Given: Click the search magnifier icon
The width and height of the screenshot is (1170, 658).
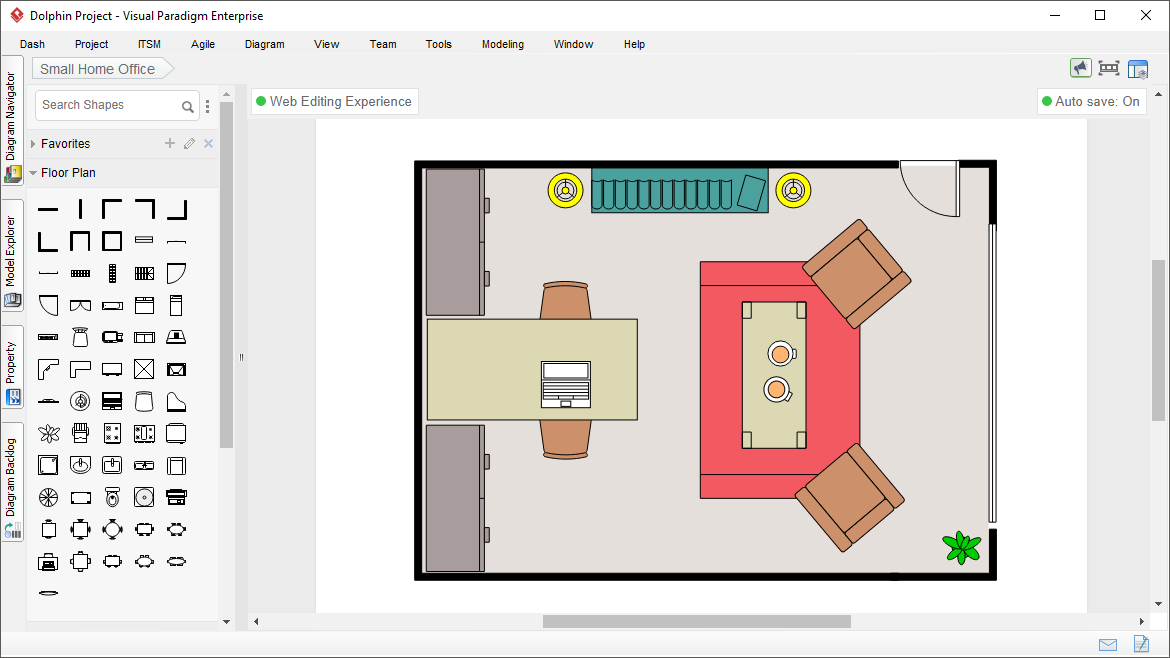Looking at the screenshot, I should (188, 107).
